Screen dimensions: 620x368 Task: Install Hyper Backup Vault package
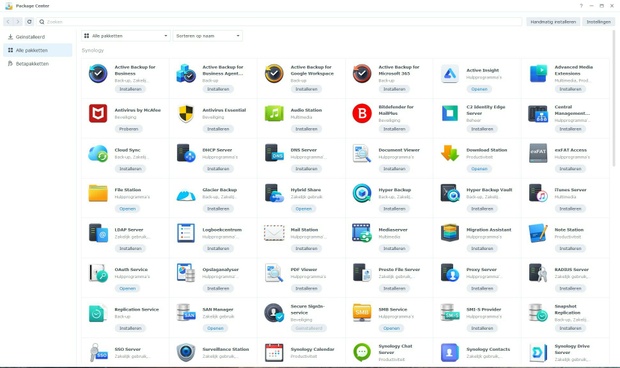coord(482,209)
